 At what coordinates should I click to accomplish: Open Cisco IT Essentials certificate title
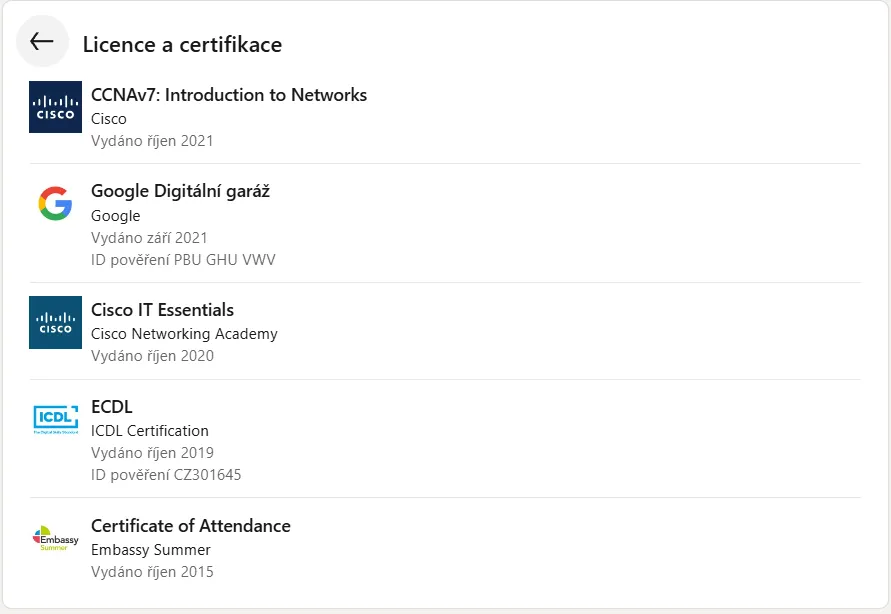pyautogui.click(x=162, y=310)
